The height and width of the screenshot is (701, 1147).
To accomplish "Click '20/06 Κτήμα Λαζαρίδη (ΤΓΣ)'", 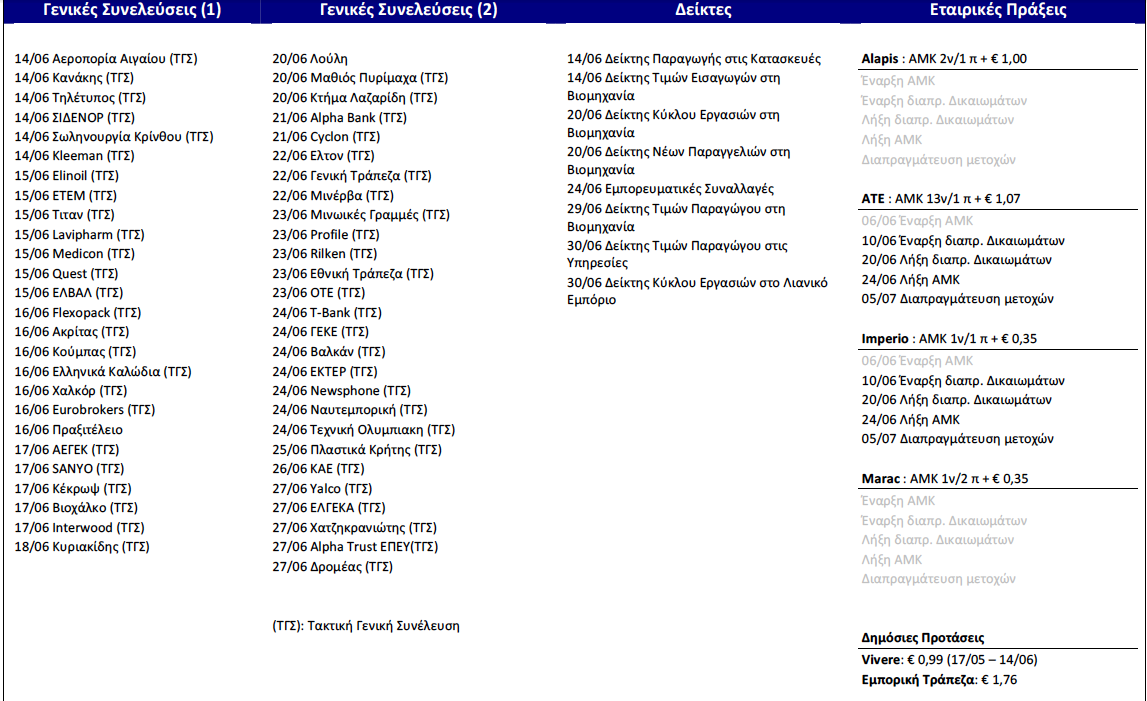I will [355, 97].
